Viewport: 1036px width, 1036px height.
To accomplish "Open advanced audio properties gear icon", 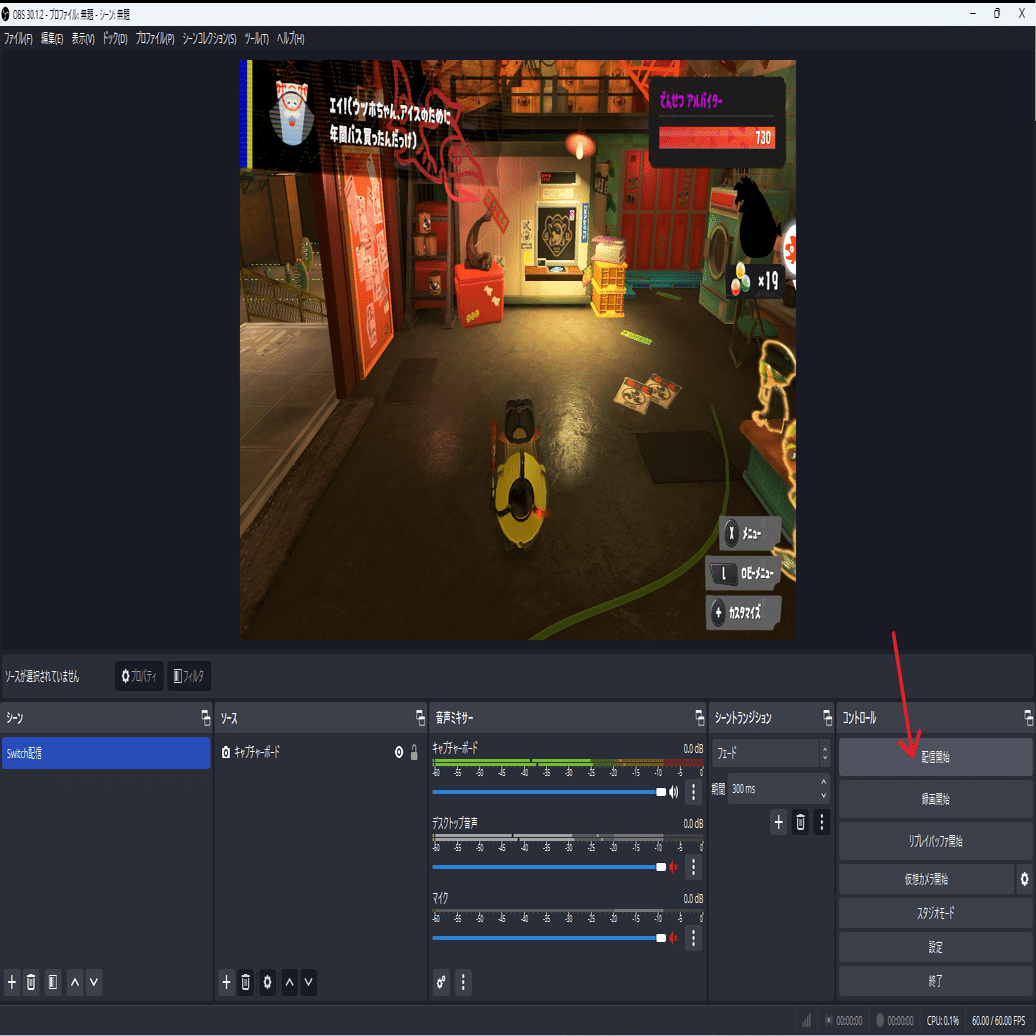I will tap(441, 982).
